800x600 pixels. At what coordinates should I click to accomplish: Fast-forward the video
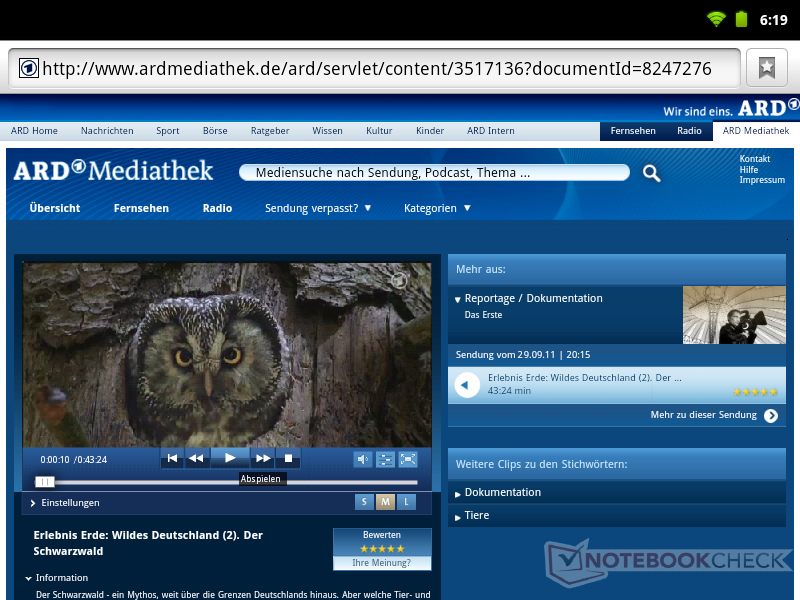[x=263, y=458]
